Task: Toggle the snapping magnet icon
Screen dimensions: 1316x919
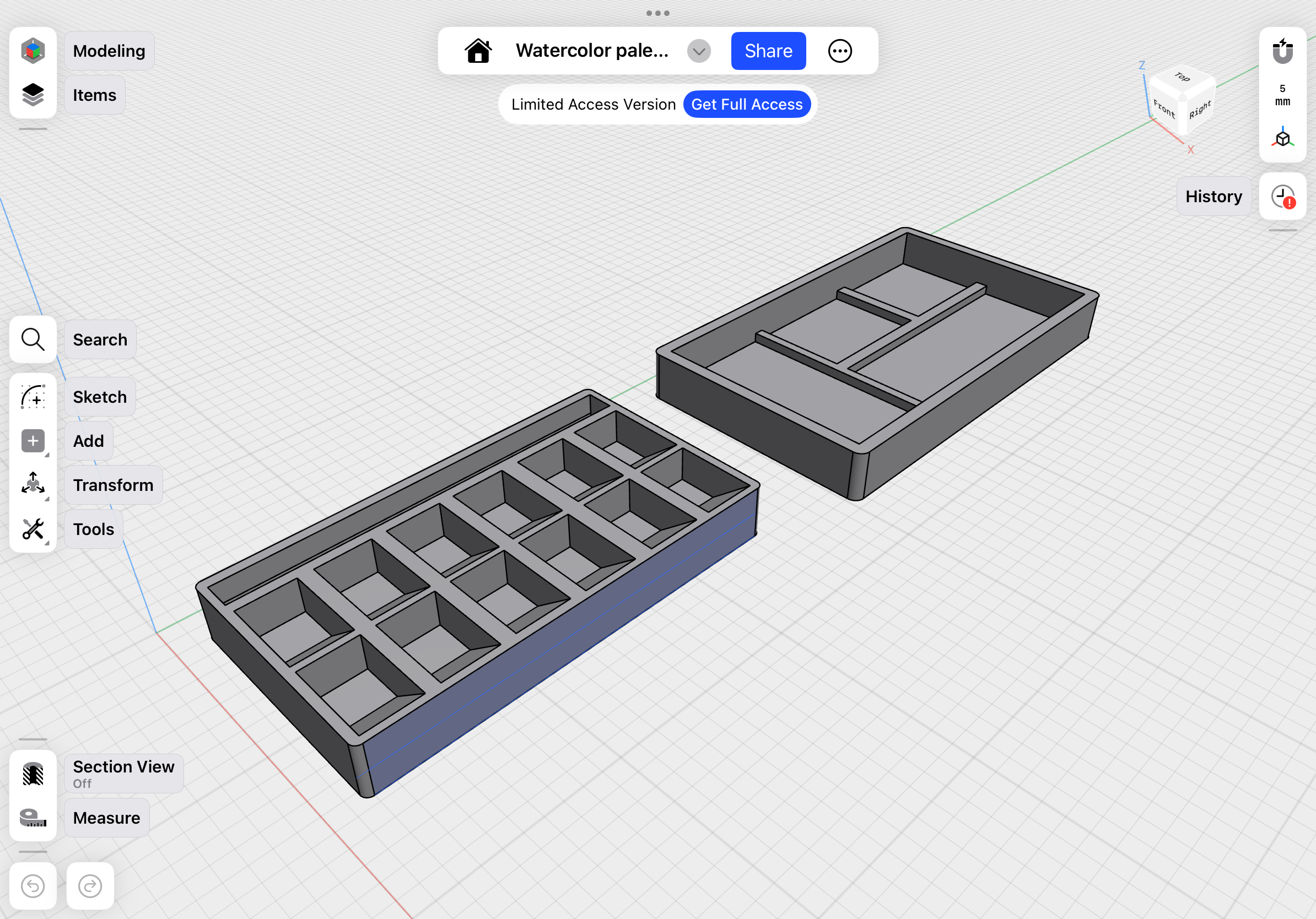Action: 1283,51
